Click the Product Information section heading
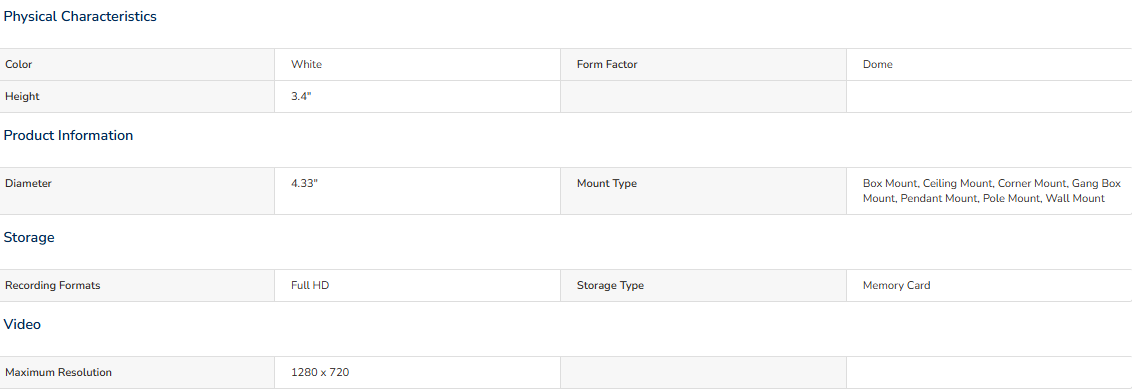 69,136
